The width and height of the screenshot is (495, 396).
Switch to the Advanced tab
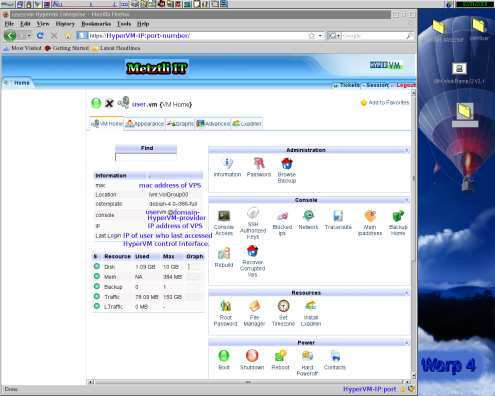(213, 124)
